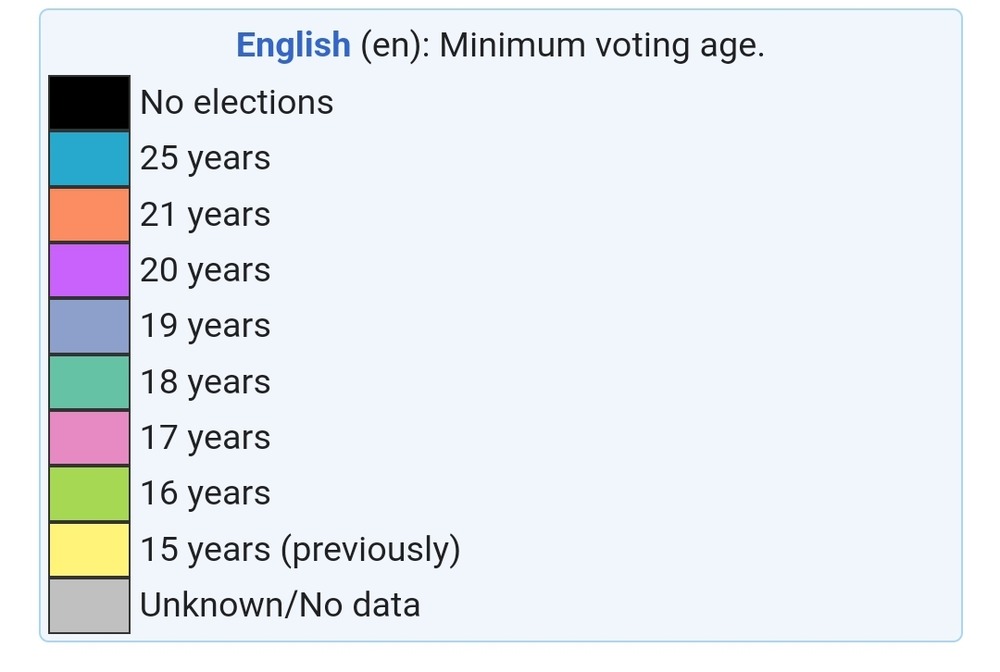This screenshot has height=672, width=1000.
Task: Click the 25 years legend label
Action: [205, 159]
